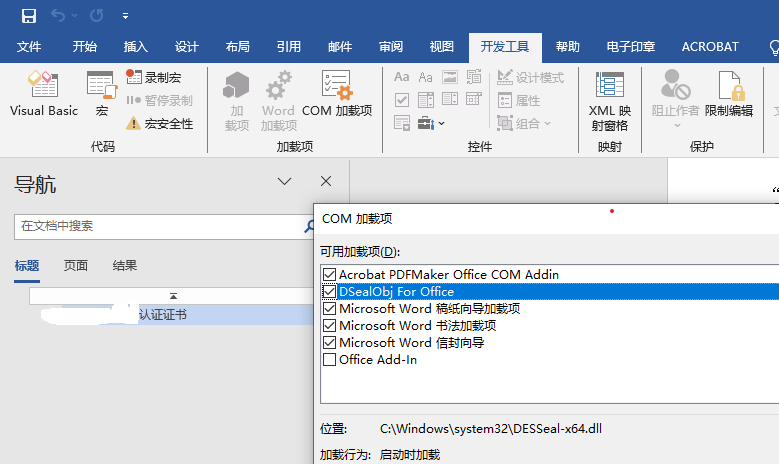
Task: Insert a rich text content control
Action: [401, 77]
